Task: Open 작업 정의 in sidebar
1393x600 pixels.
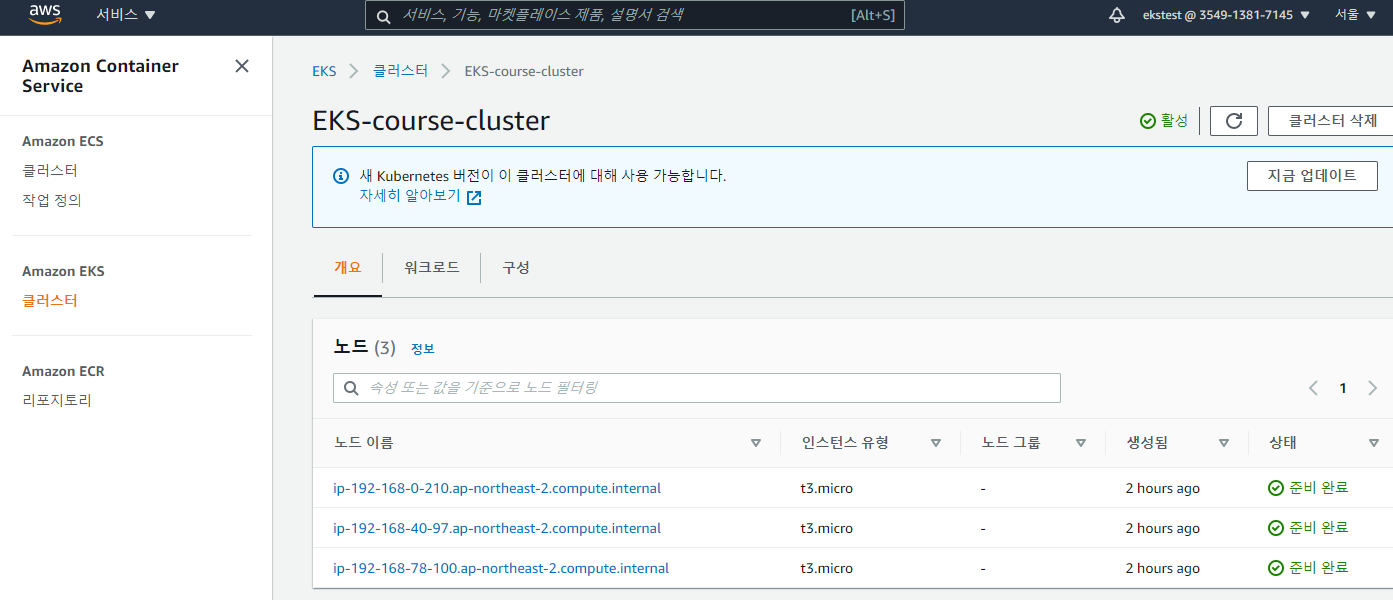Action: point(52,200)
